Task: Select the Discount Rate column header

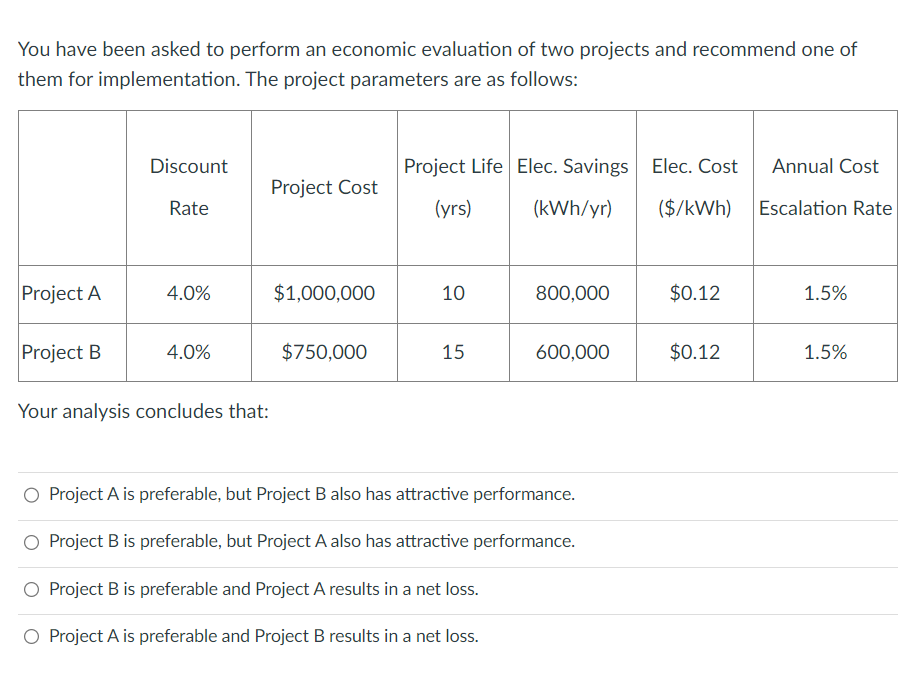Action: pyautogui.click(x=188, y=187)
